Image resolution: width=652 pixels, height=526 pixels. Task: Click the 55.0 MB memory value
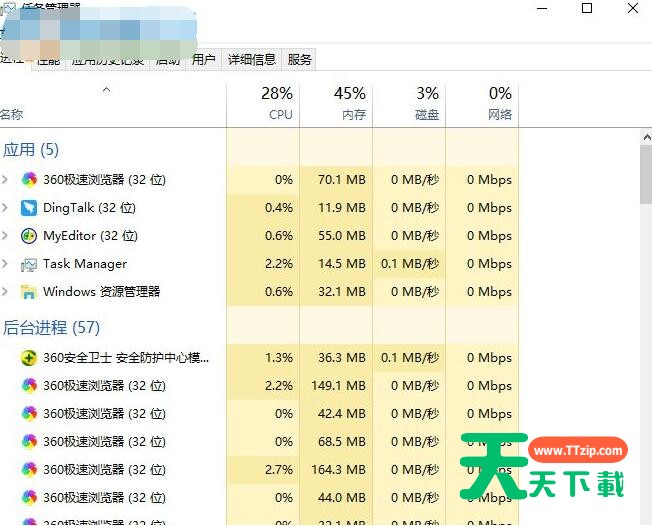(342, 236)
